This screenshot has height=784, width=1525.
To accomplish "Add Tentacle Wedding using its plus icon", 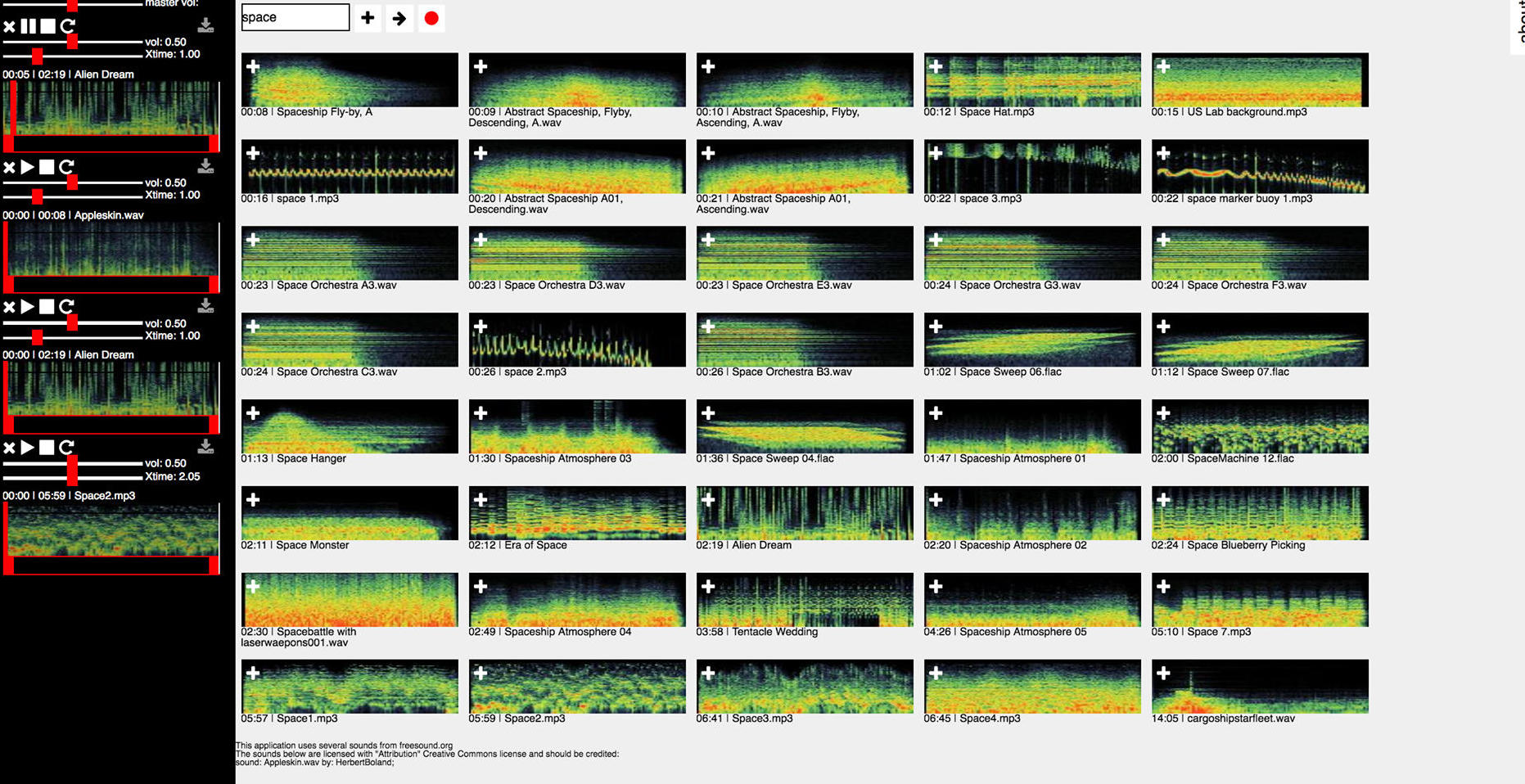I will pyautogui.click(x=709, y=587).
